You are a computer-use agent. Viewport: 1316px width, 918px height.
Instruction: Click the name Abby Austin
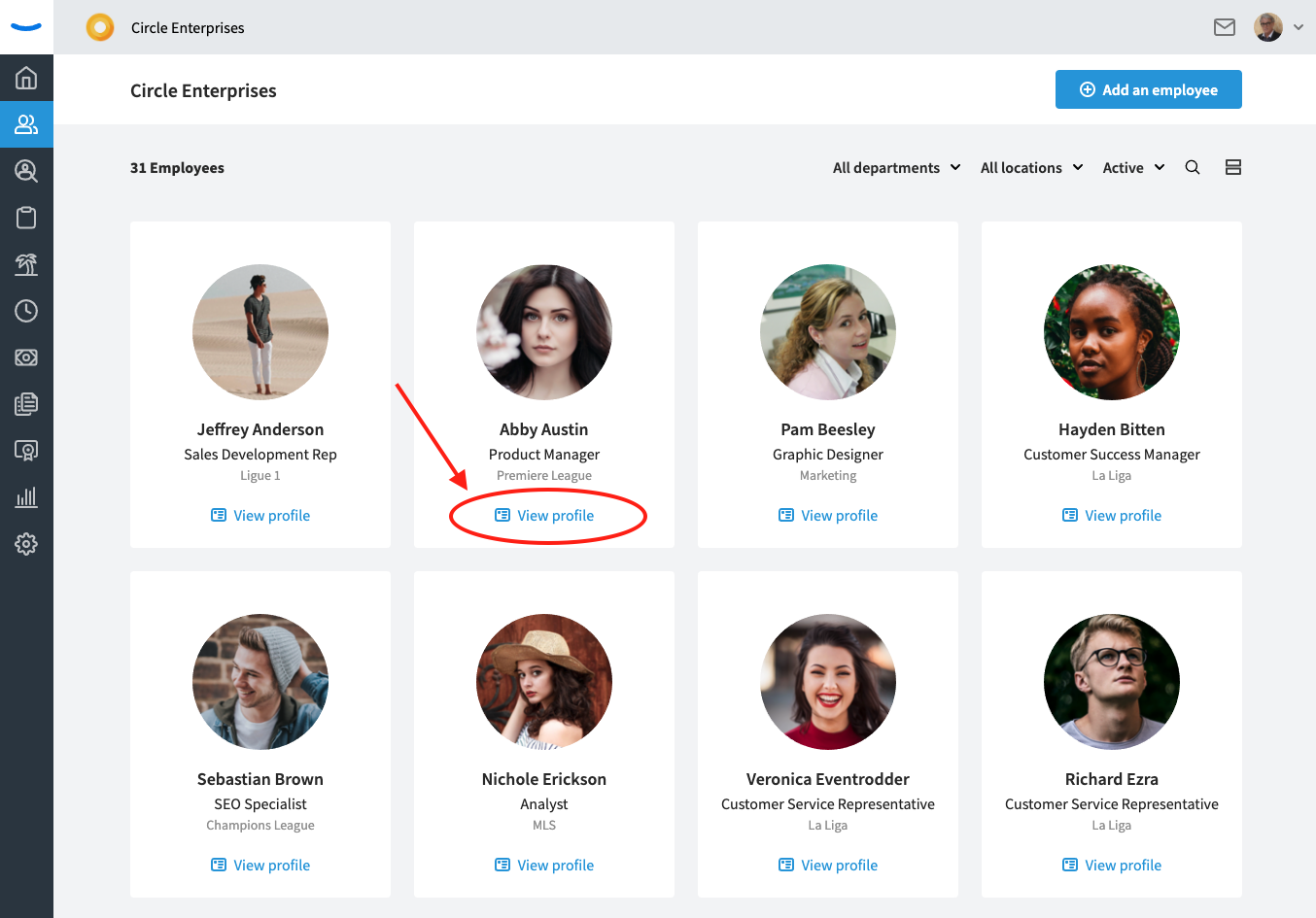point(544,429)
